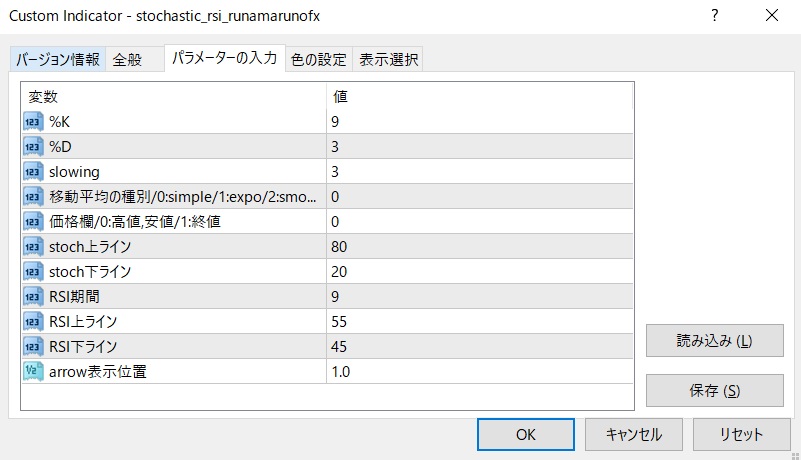Select the %K value field showing 9
The height and width of the screenshot is (460, 801).
[x=480, y=122]
